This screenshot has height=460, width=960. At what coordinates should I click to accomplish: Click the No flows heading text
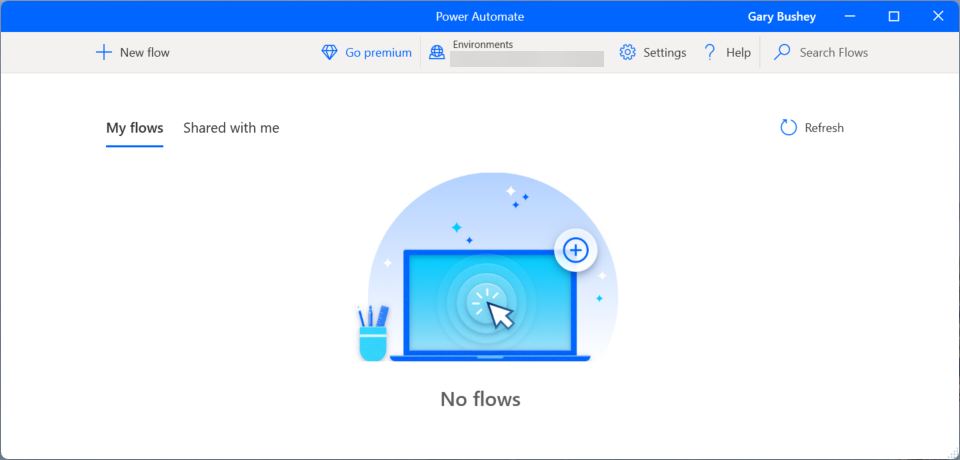coord(481,399)
